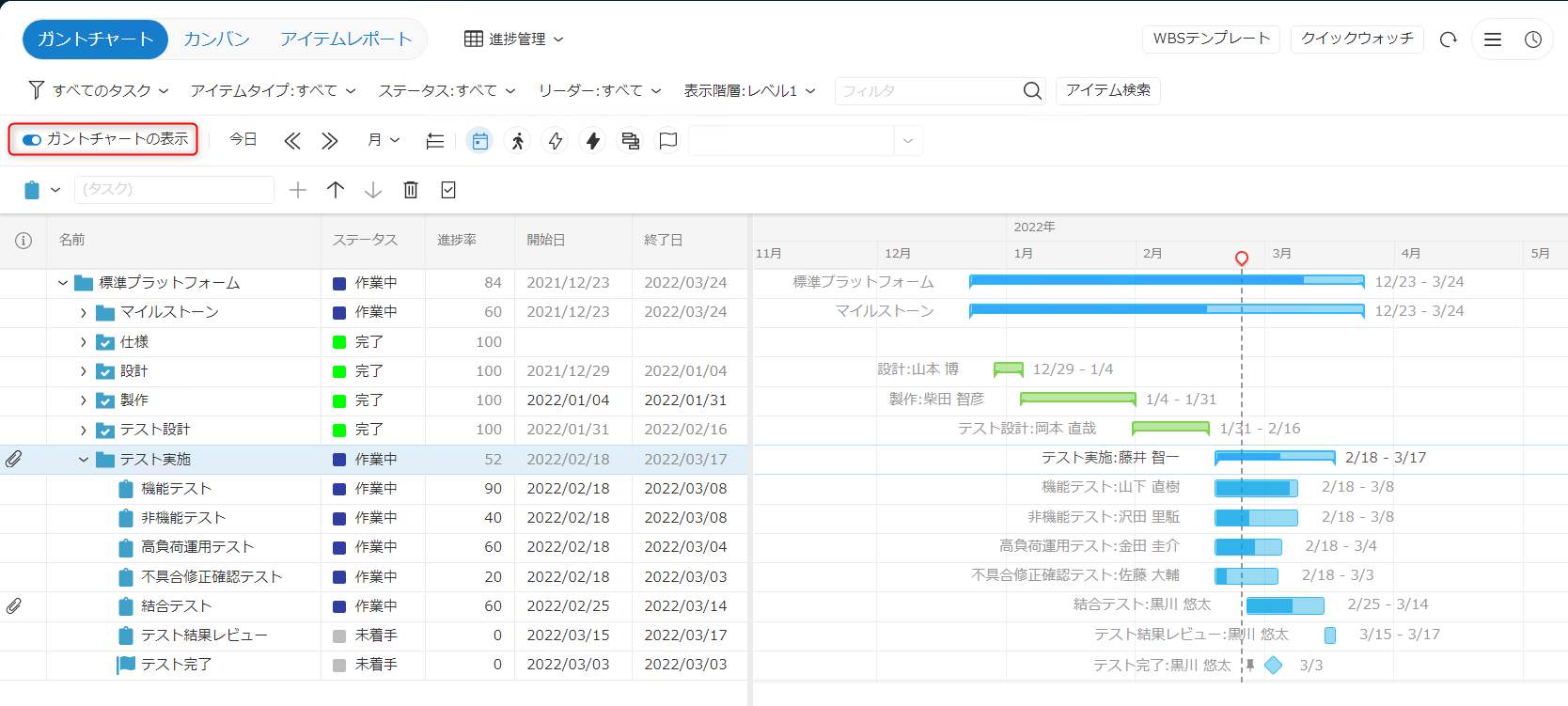
Task: Click the アイテム検索 button
Action: (x=1107, y=90)
